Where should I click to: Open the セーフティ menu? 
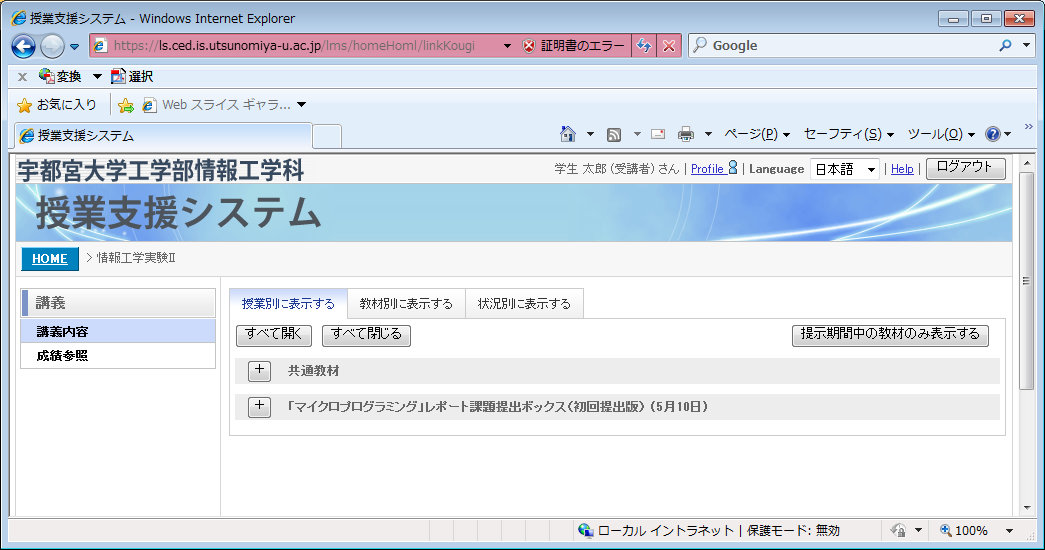(848, 134)
